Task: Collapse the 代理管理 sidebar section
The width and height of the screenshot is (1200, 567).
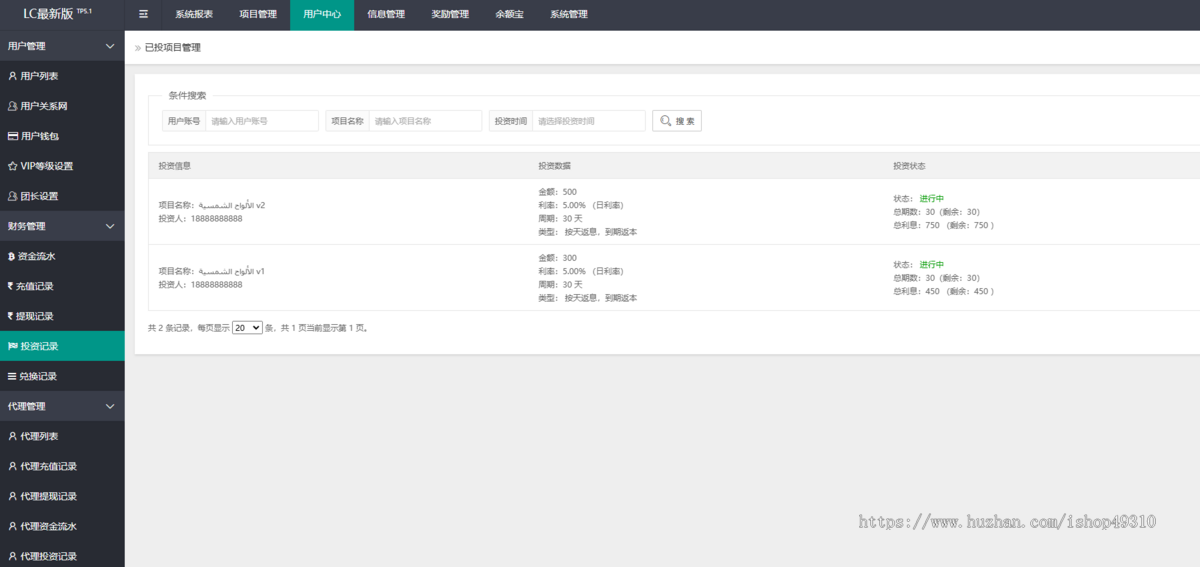Action: (x=110, y=406)
